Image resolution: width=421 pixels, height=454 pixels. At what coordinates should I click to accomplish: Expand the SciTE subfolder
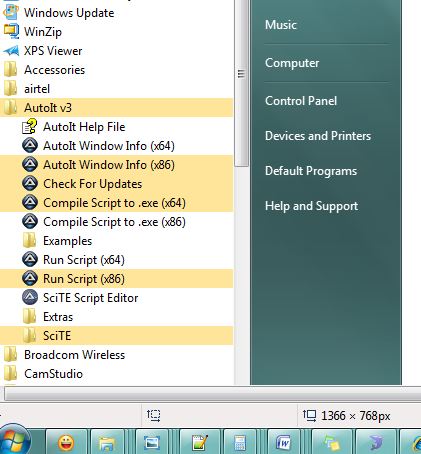coord(116,336)
